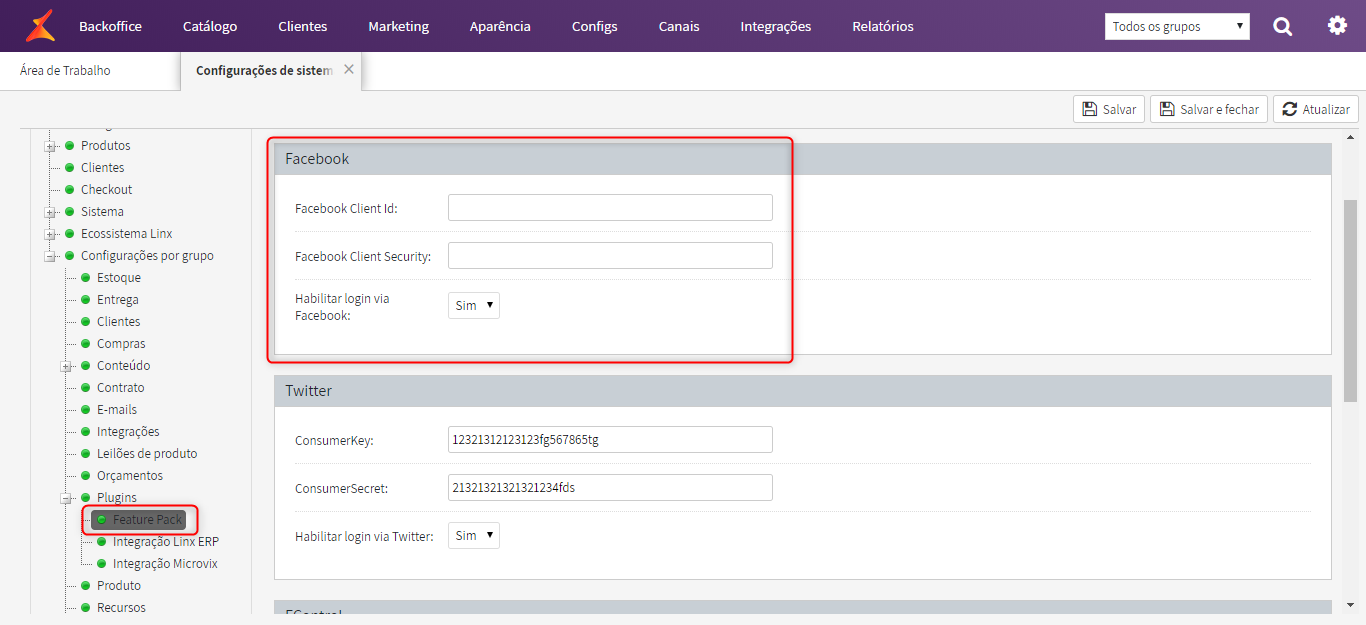The height and width of the screenshot is (625, 1366).
Task: Open the Catálogo menu
Action: [x=210, y=26]
